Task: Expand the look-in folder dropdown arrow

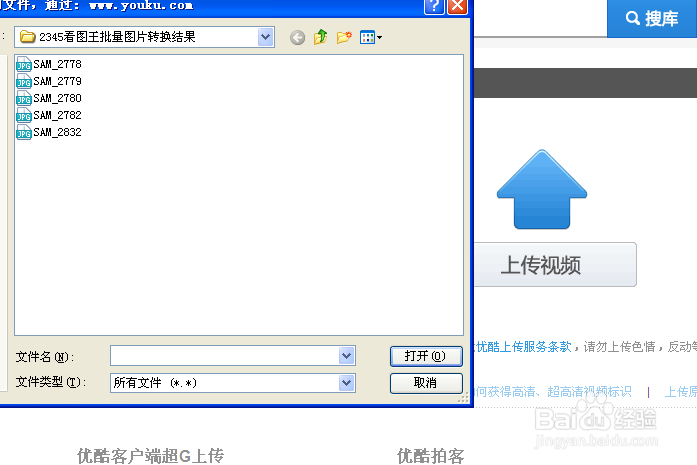Action: (265, 37)
